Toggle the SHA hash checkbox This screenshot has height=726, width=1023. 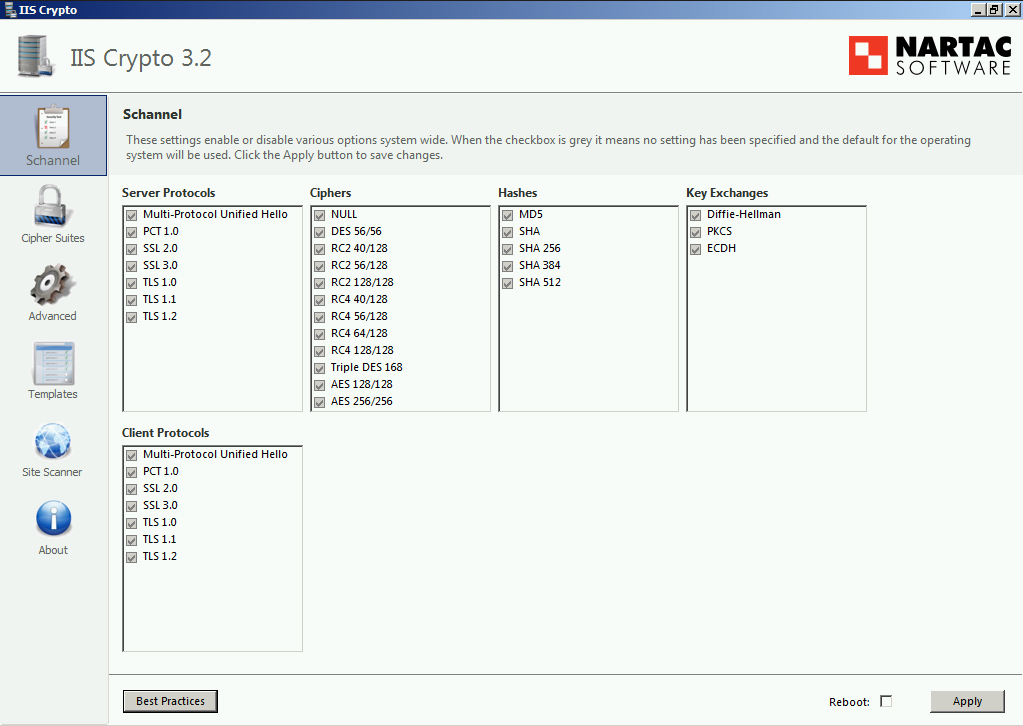[x=508, y=232]
